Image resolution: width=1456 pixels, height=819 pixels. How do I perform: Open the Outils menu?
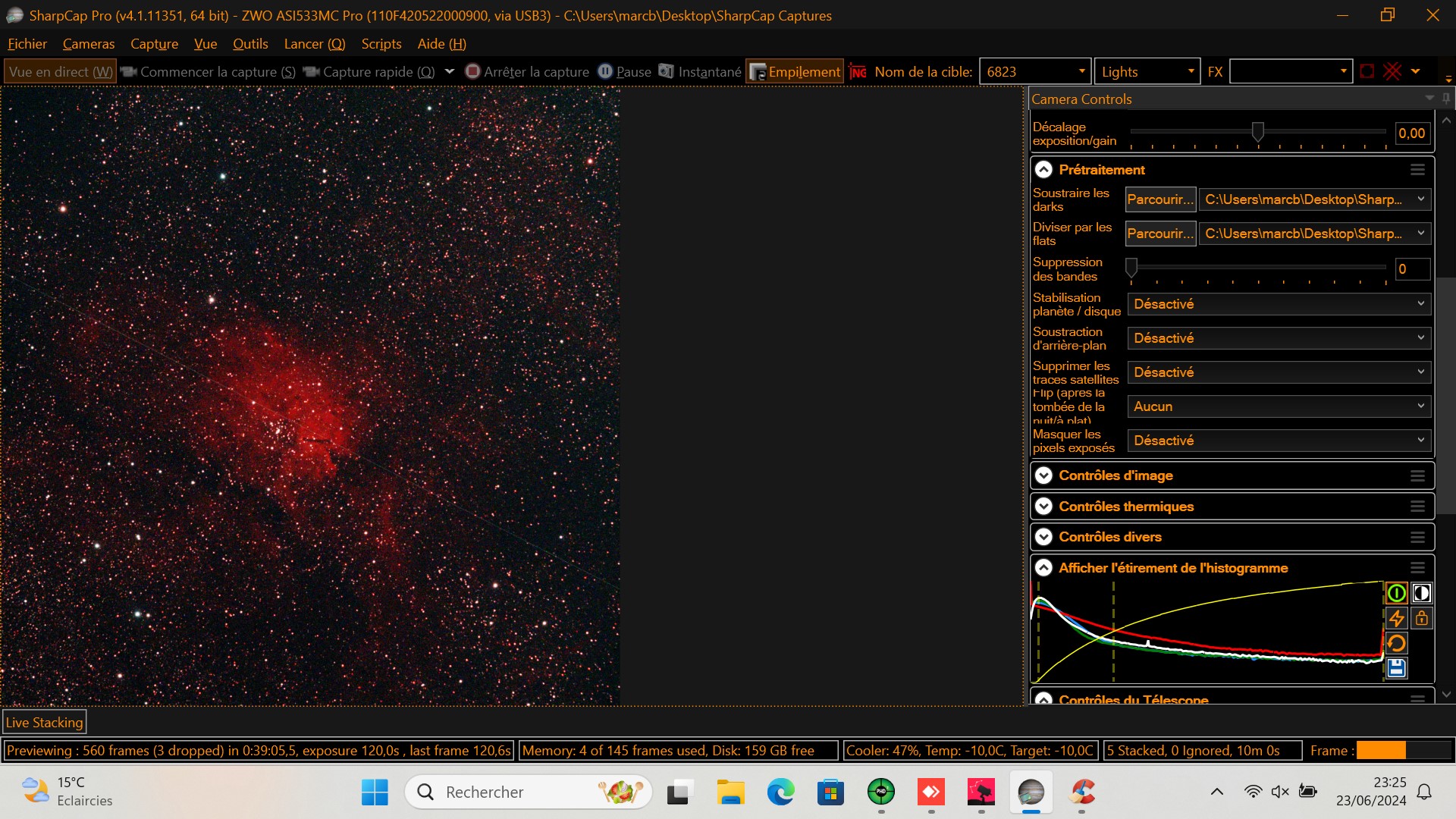(x=250, y=44)
